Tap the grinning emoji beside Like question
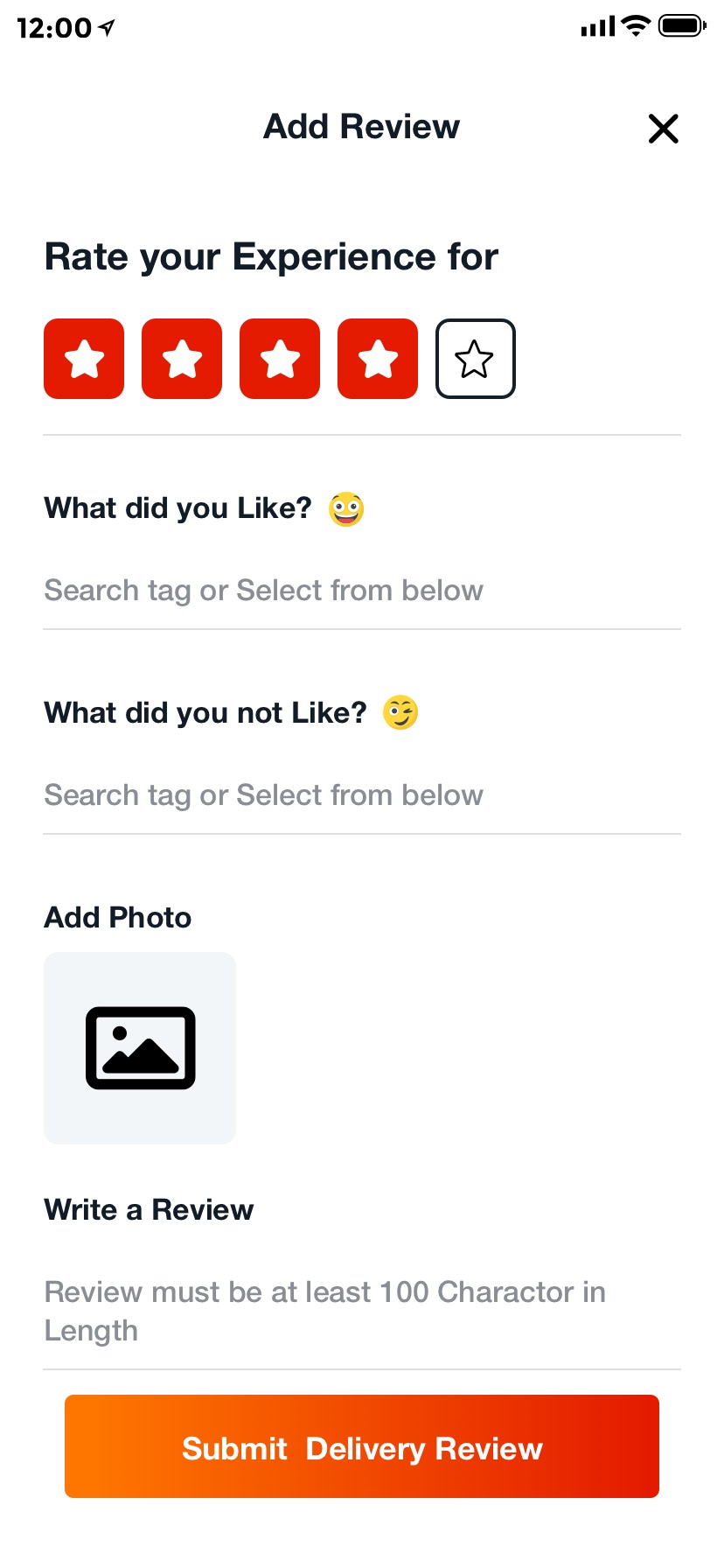724x1568 pixels. pyautogui.click(x=346, y=509)
